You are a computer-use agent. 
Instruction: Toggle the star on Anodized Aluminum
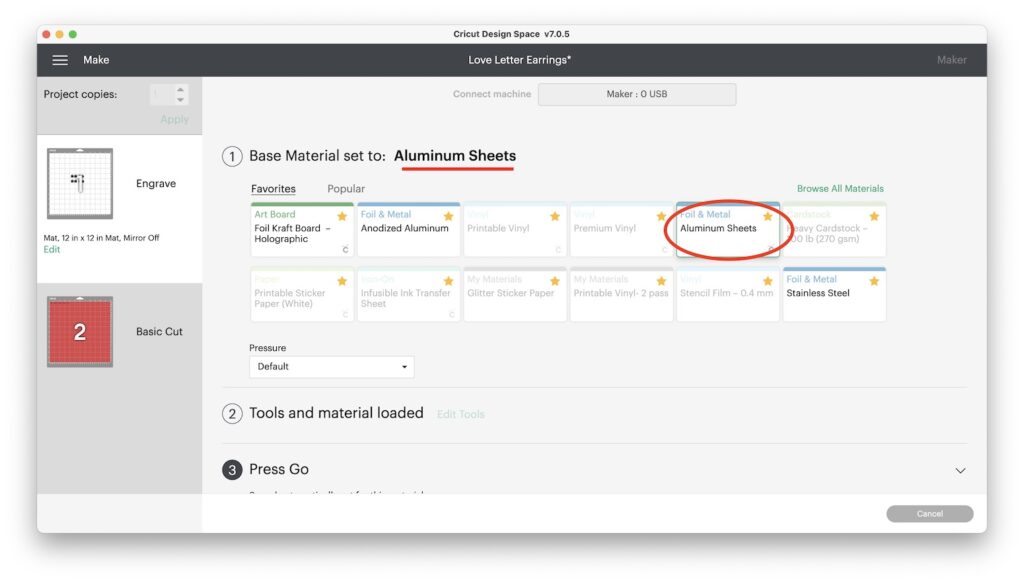449,216
